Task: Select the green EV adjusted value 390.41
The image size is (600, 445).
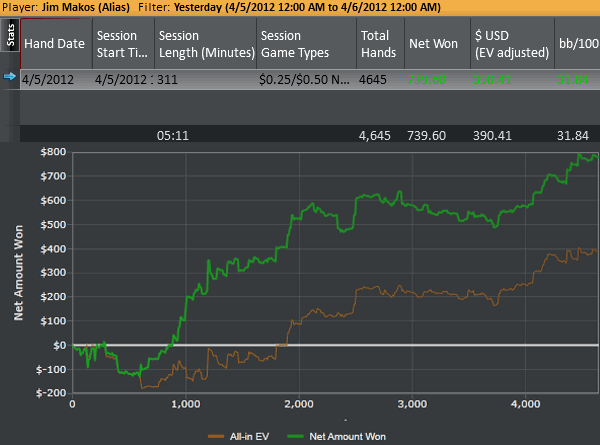Action: coord(492,80)
